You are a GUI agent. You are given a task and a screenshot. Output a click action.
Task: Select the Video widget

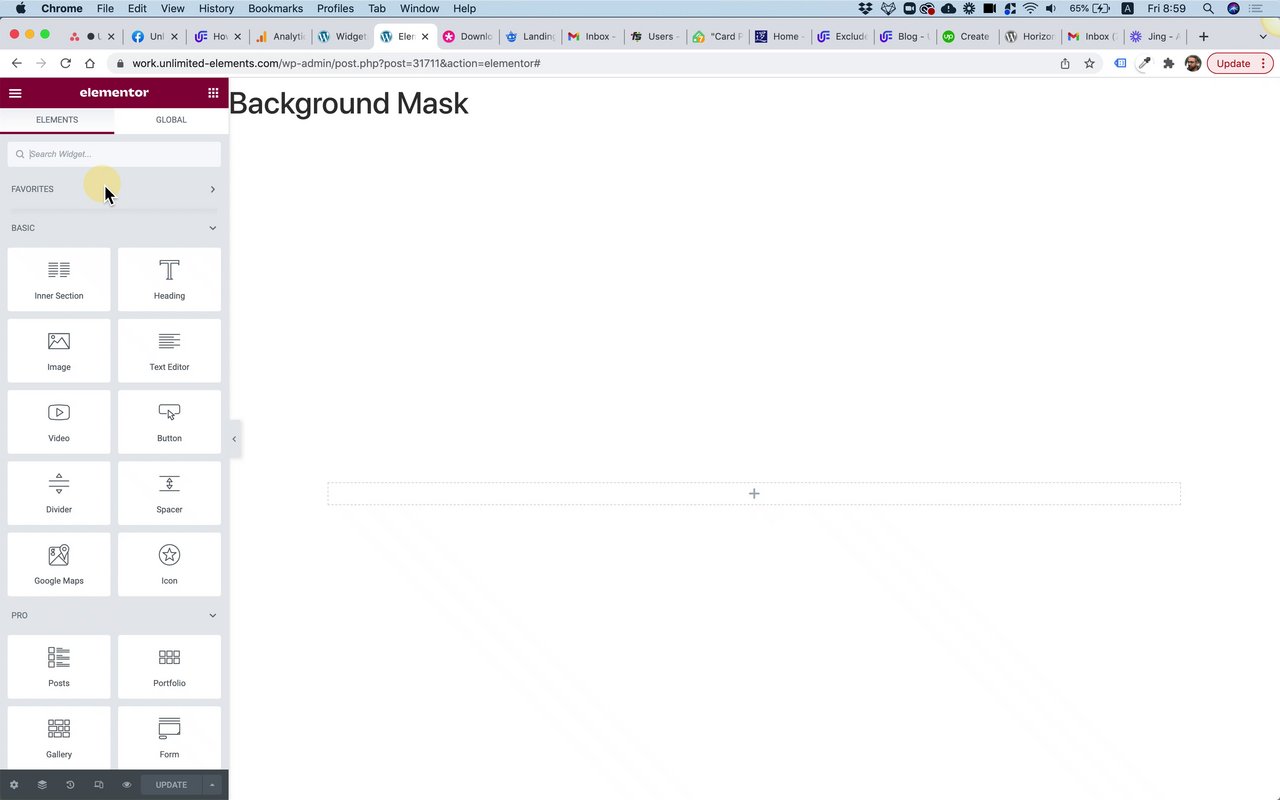pyautogui.click(x=59, y=422)
